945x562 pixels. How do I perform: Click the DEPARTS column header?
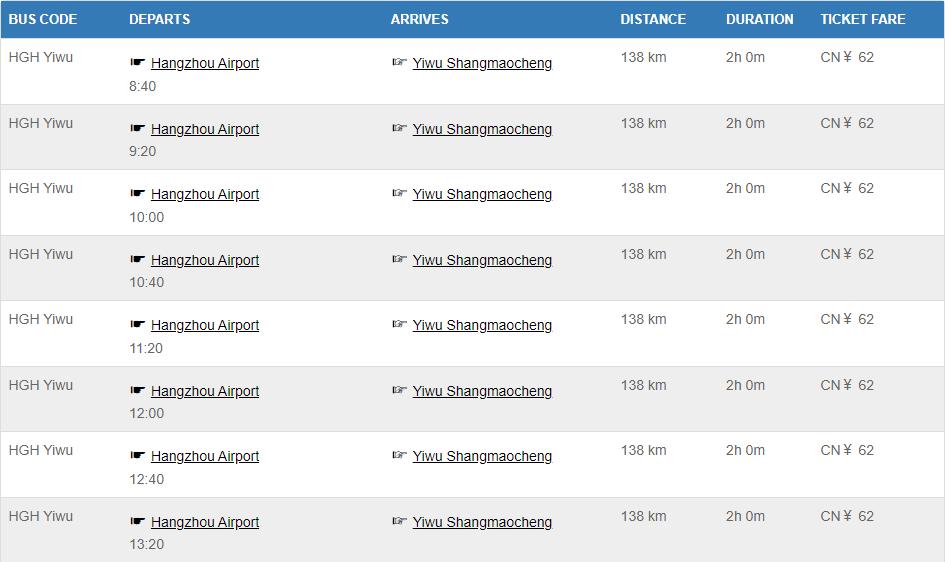pos(159,19)
